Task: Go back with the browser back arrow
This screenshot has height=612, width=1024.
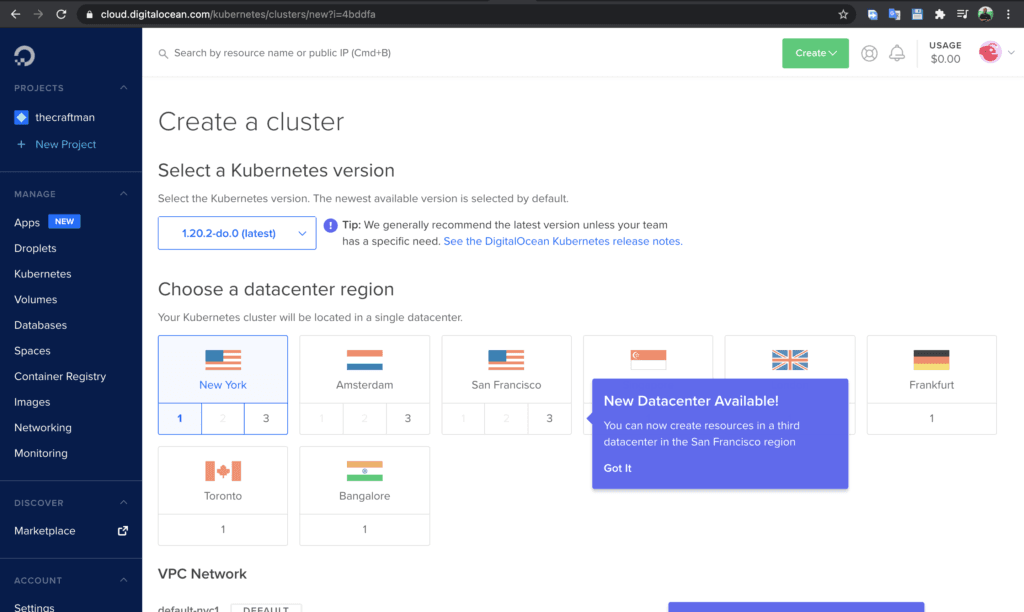Action: click(15, 14)
